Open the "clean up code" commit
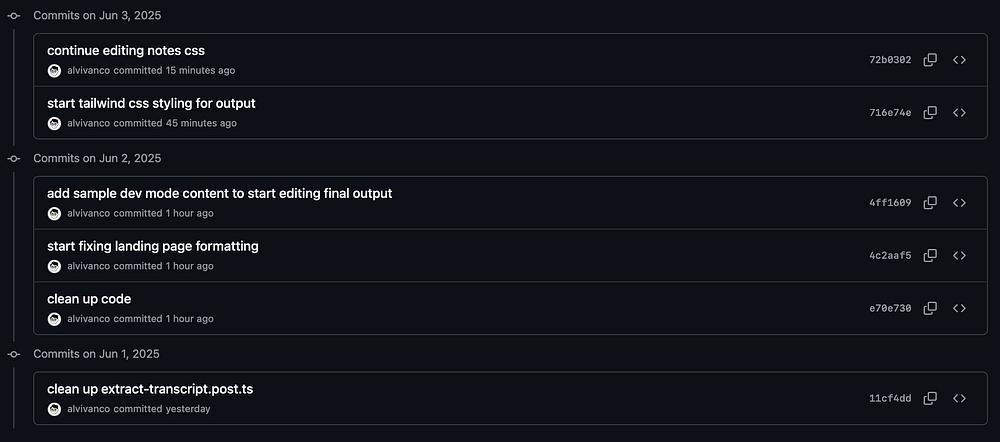Image resolution: width=1000 pixels, height=442 pixels. 89,299
